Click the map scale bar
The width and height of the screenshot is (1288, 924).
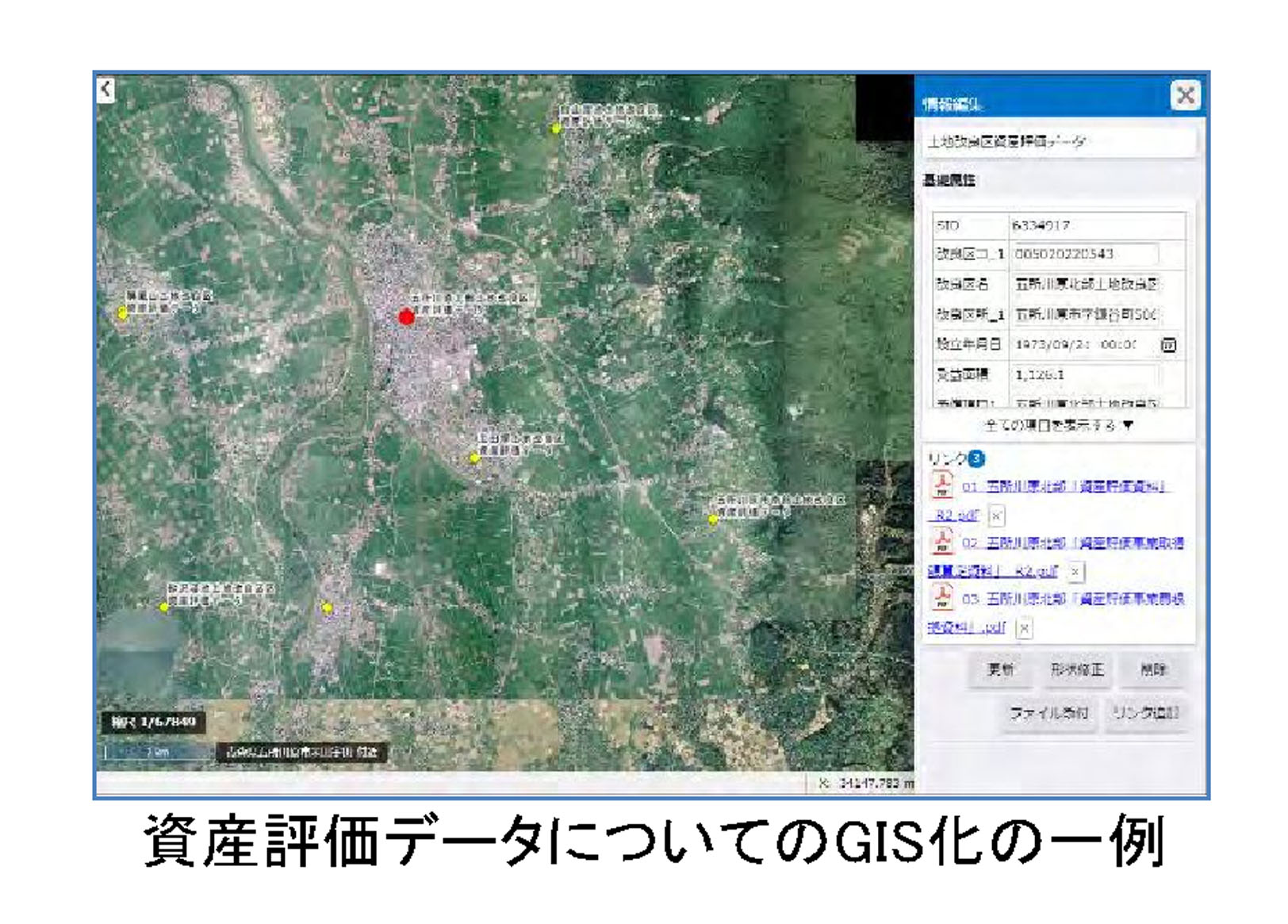158,752
